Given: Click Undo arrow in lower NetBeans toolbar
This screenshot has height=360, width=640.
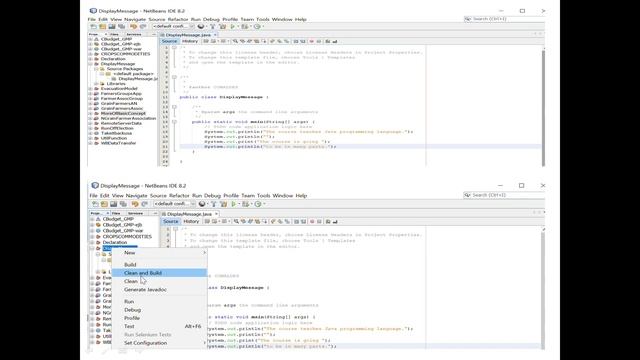Looking at the screenshot, I should click(x=135, y=204).
